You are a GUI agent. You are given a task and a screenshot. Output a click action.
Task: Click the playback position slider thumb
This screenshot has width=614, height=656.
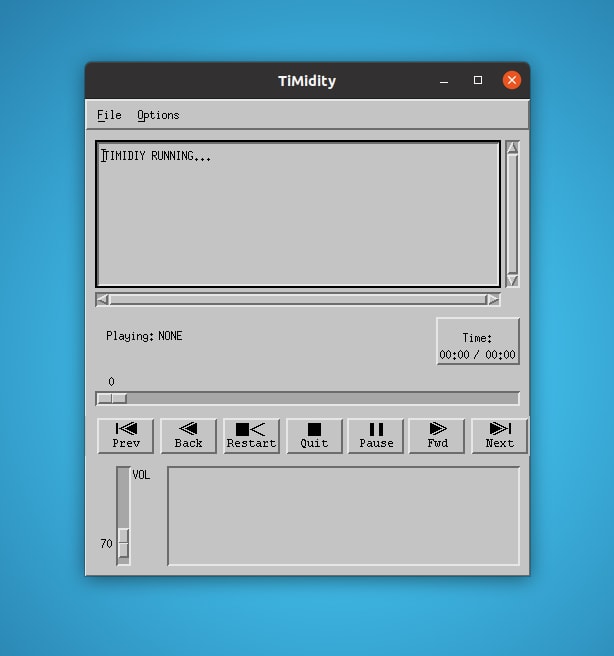click(111, 398)
